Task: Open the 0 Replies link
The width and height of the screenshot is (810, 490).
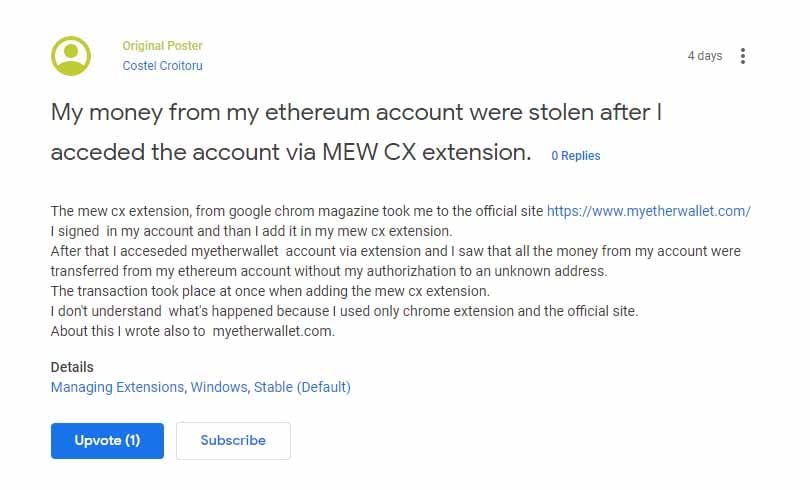Action: pyautogui.click(x=575, y=155)
